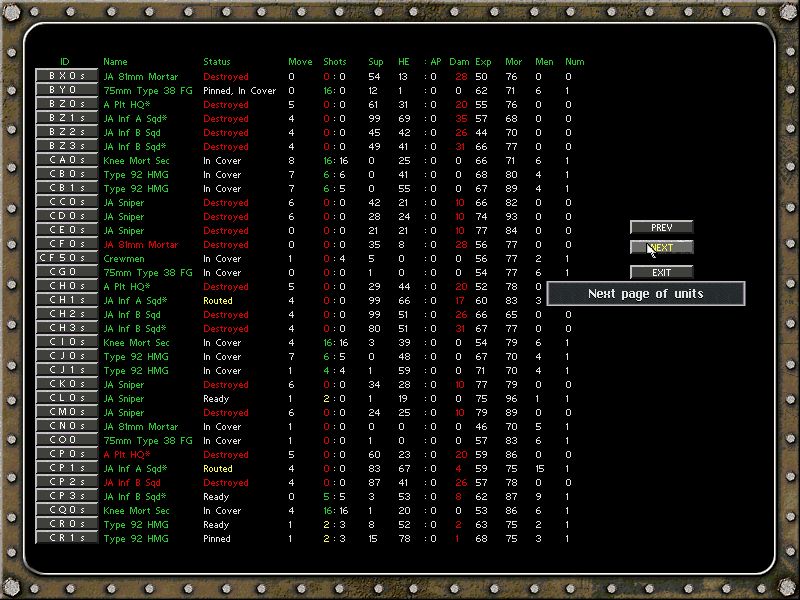
Task: Select unit ID button CH2s
Action: (66, 314)
